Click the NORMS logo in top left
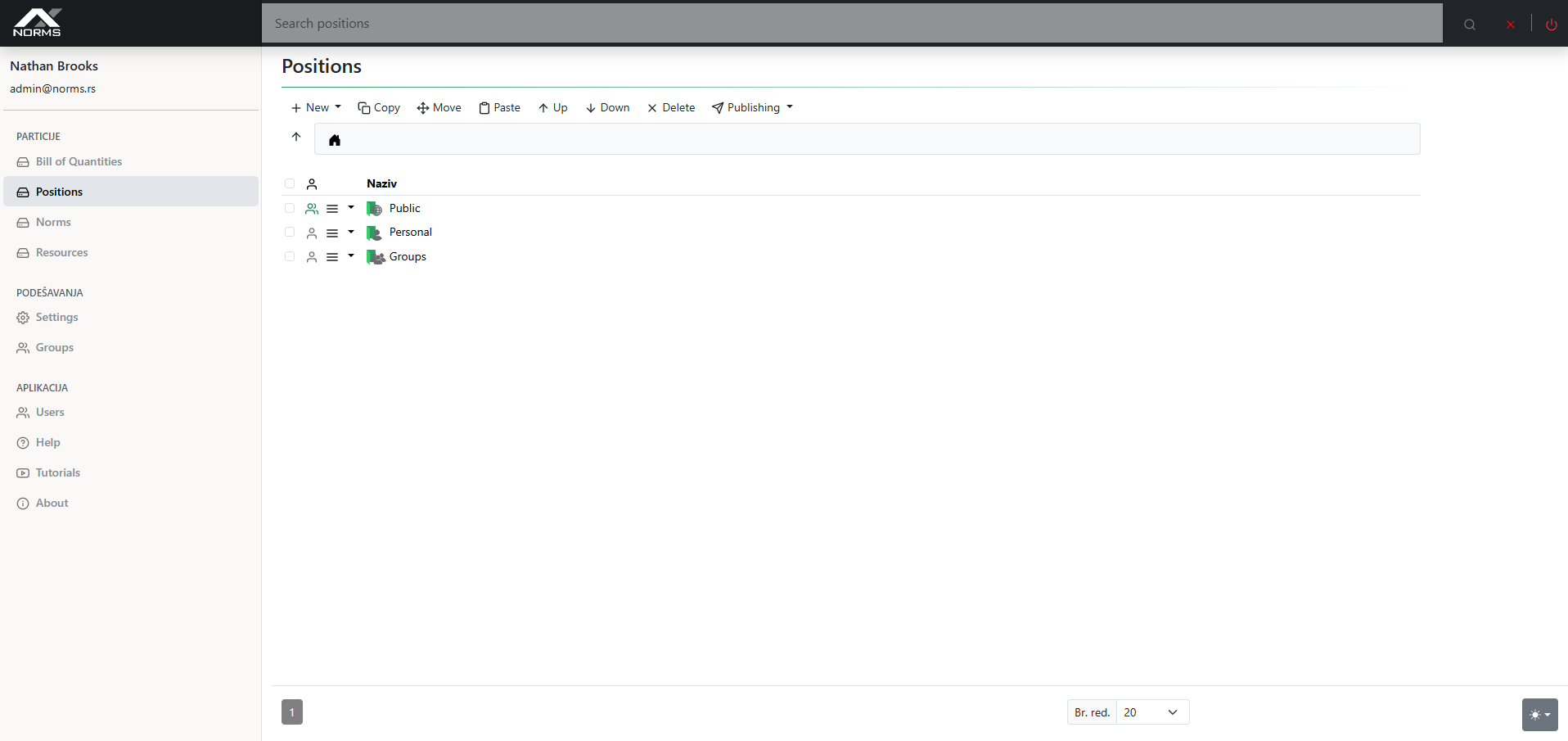Image resolution: width=1568 pixels, height=741 pixels. coord(37,22)
